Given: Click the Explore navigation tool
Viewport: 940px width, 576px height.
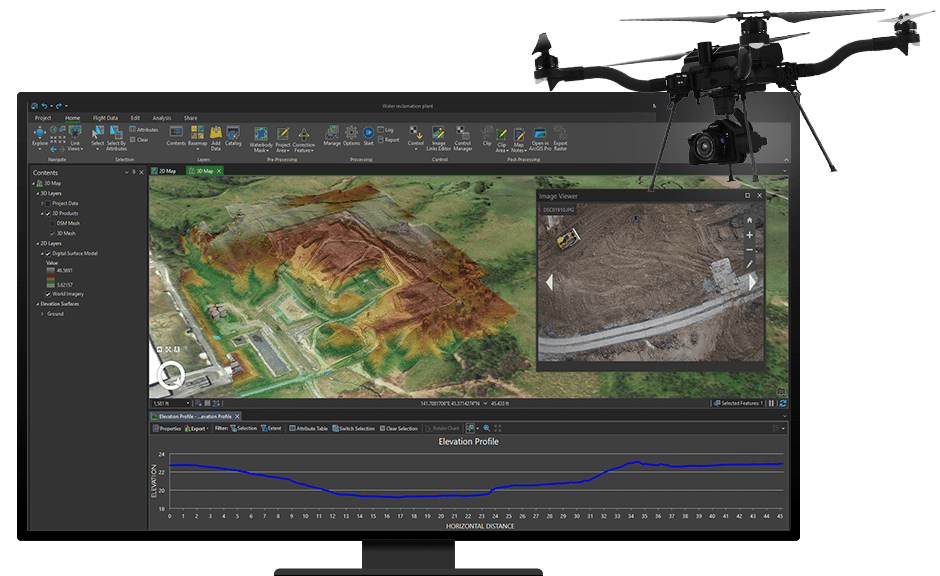Looking at the screenshot, I should click(39, 133).
